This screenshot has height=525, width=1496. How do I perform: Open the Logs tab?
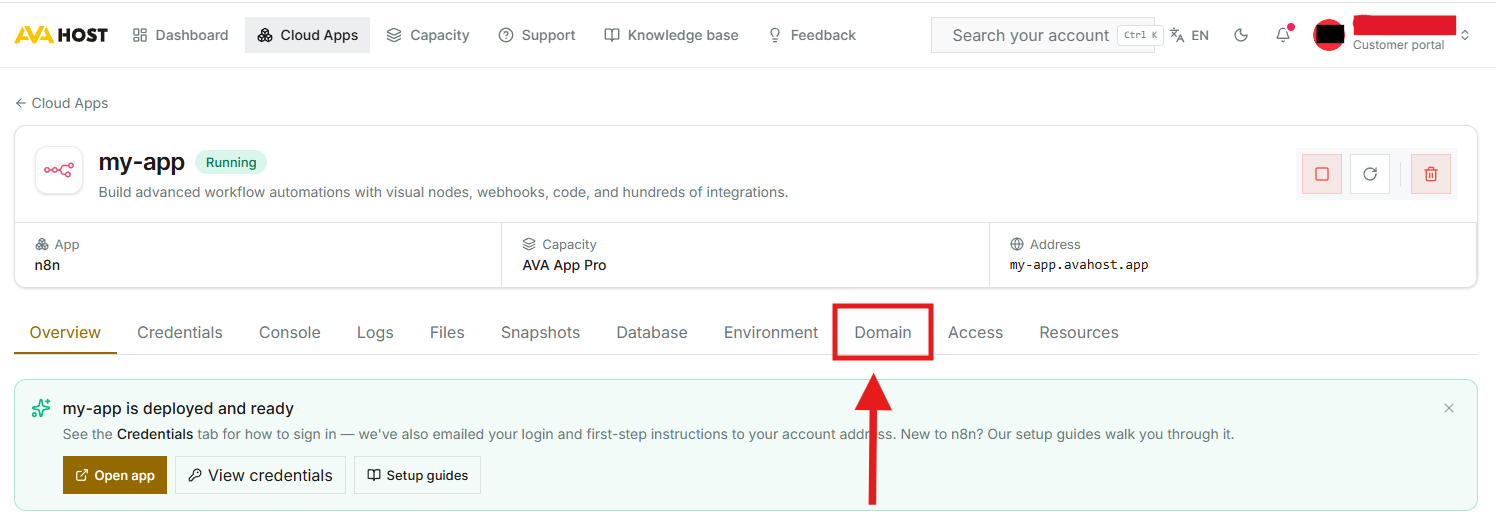[x=375, y=332]
